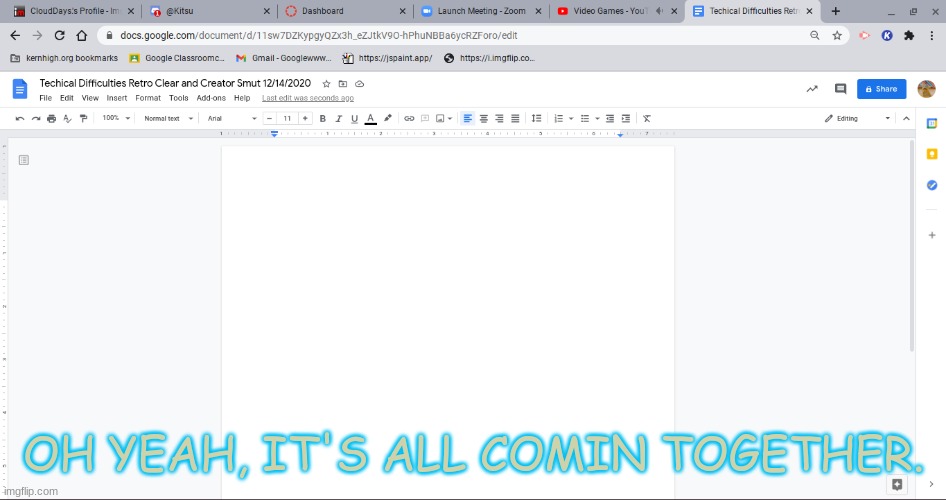Open the Tools menu
Viewport: 946px width, 500px height.
(179, 98)
